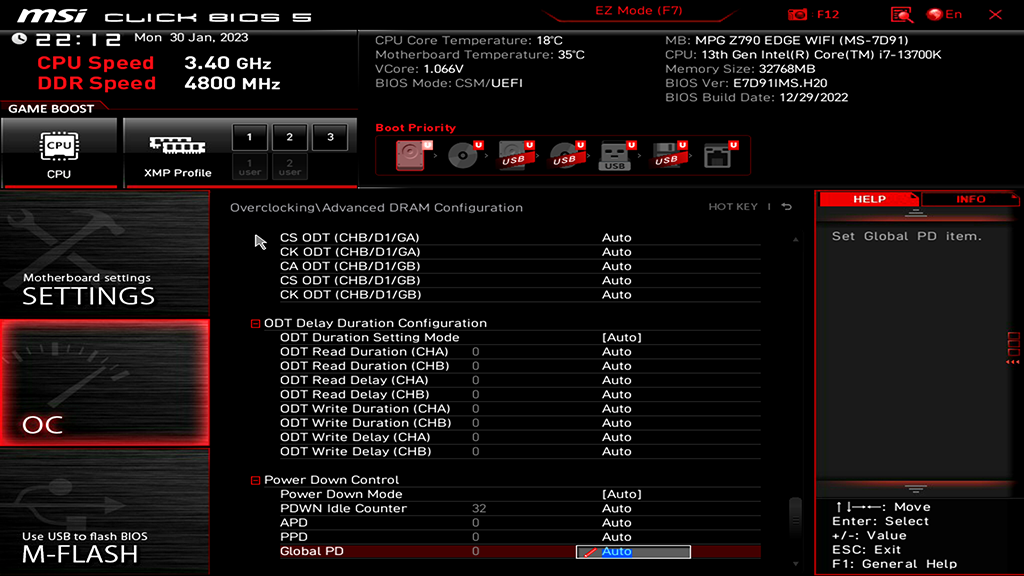Image resolution: width=1024 pixels, height=576 pixels.
Task: Toggle the HOT KEY mode
Action: coord(734,207)
